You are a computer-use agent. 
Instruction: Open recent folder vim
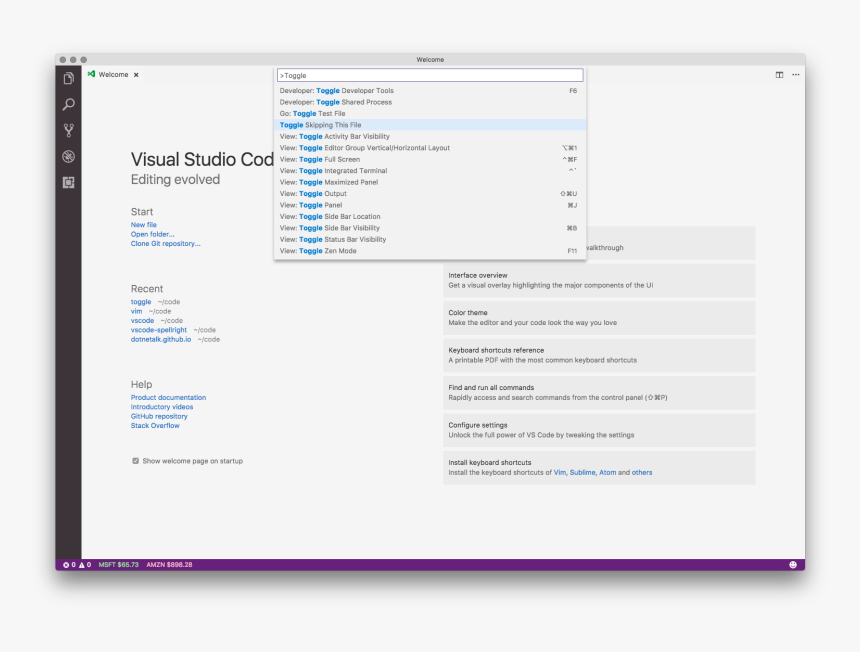click(x=137, y=311)
